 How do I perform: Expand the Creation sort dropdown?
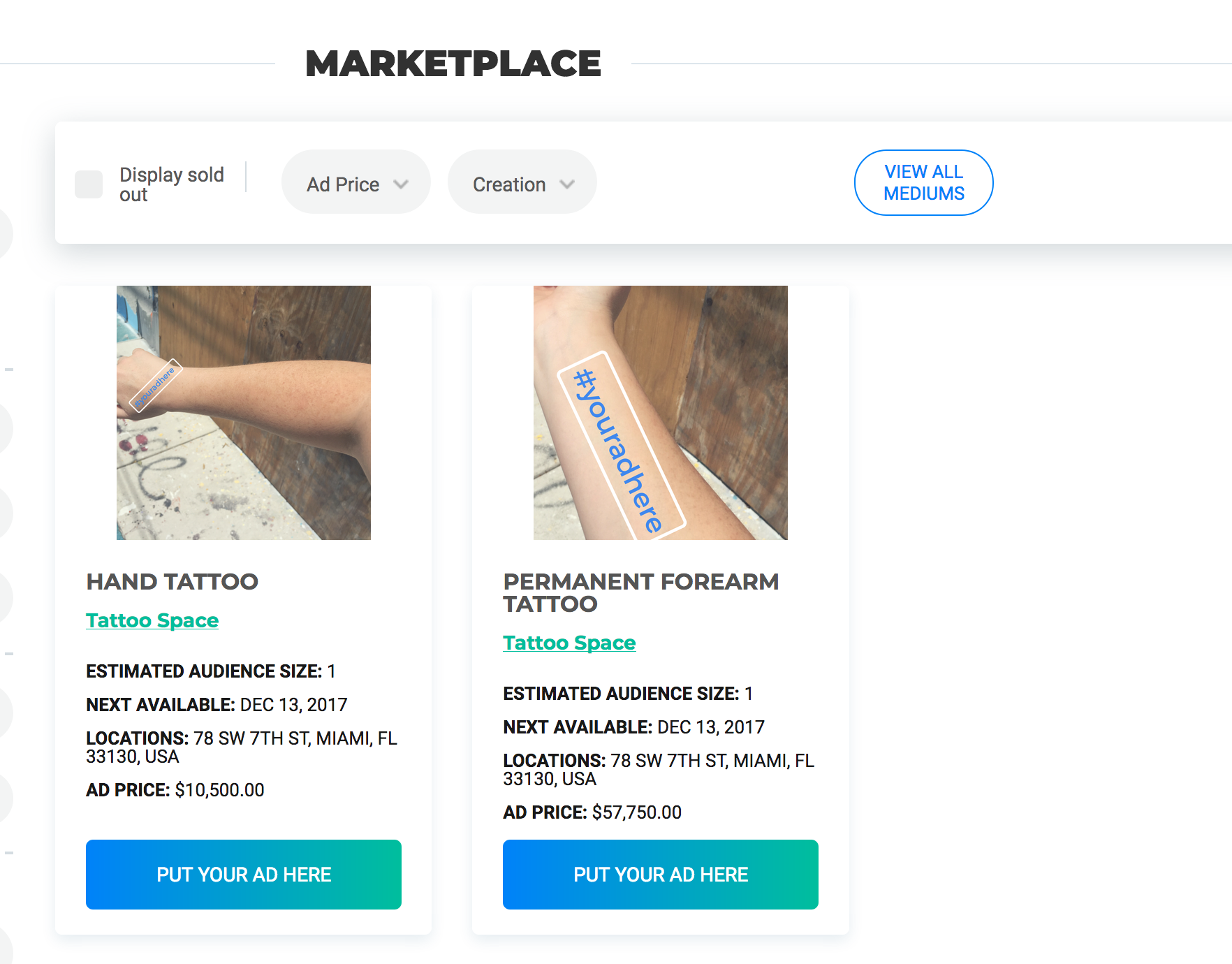click(522, 184)
